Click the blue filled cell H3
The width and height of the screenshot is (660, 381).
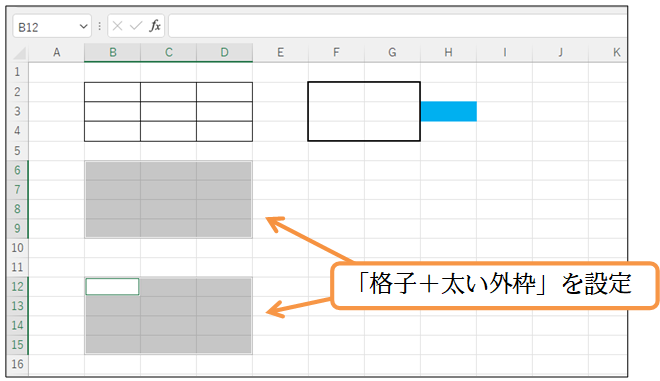click(x=449, y=112)
